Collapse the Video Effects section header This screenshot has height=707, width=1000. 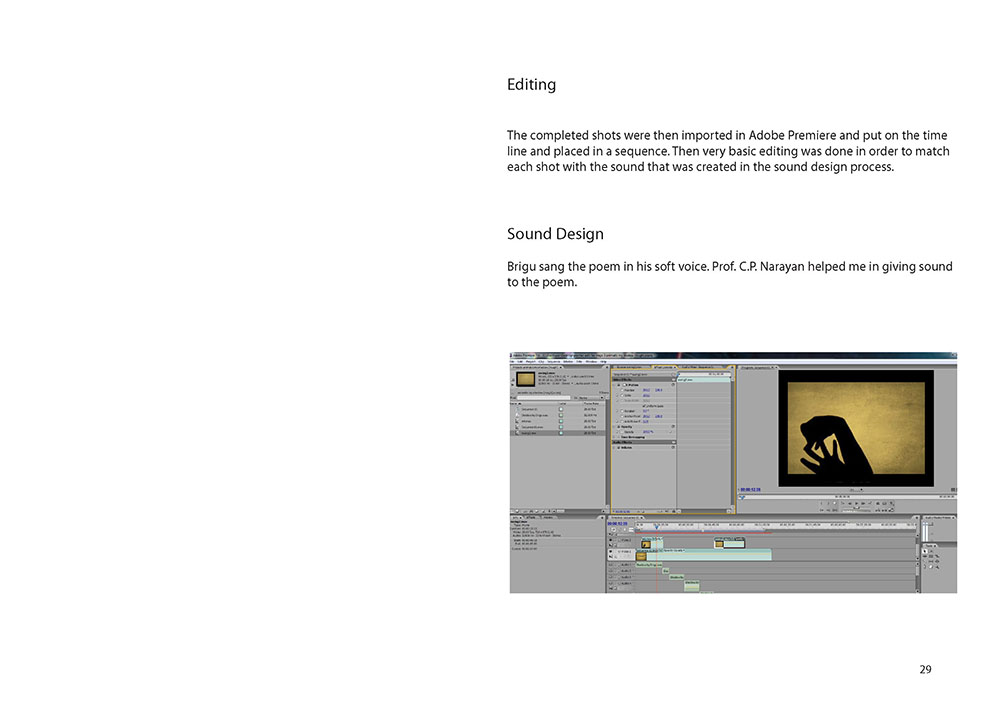(x=673, y=379)
